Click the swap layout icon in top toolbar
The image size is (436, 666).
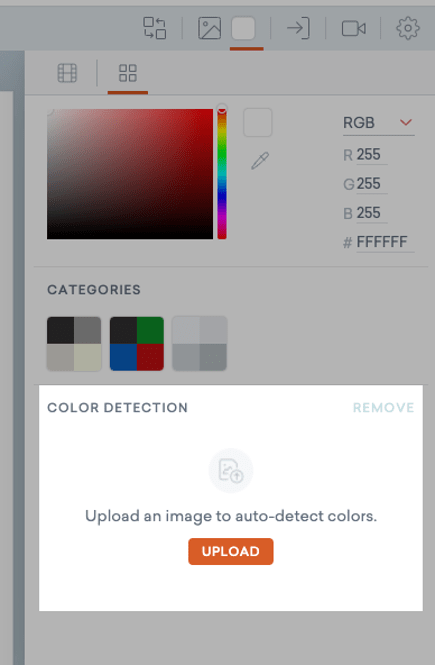154,28
